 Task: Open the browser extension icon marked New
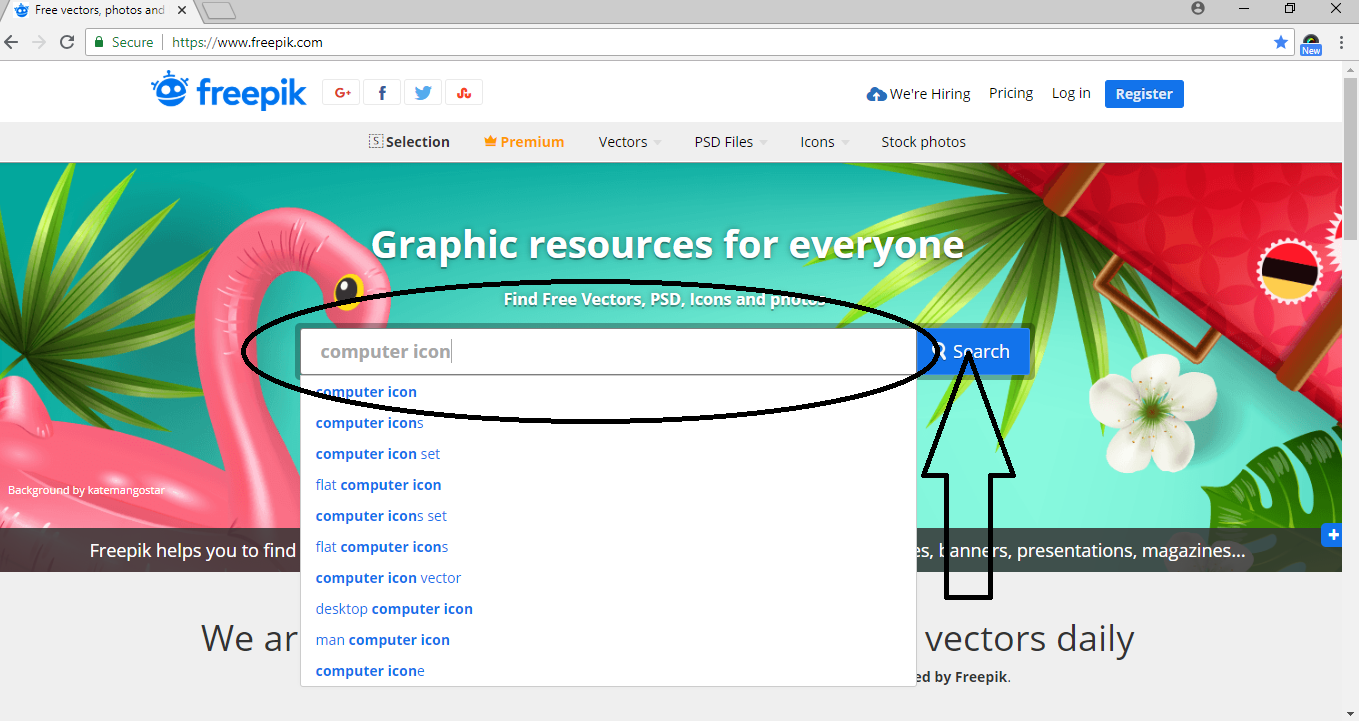(x=1311, y=43)
